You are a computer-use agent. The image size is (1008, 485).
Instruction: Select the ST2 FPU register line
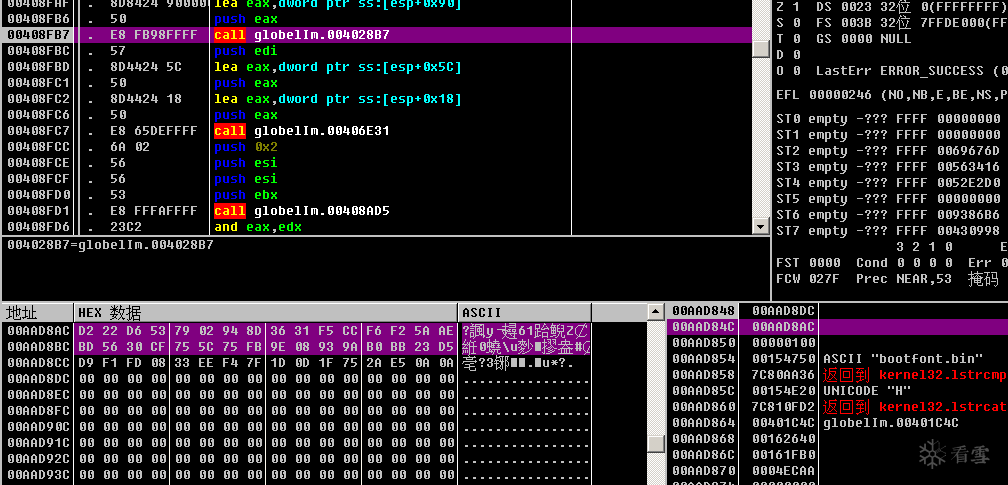888,151
